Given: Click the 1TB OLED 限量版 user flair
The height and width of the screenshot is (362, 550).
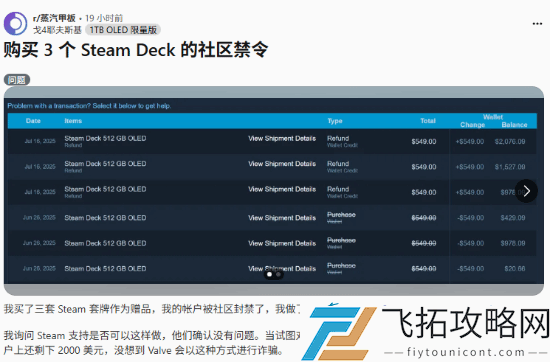Looking at the screenshot, I should tap(123, 30).
